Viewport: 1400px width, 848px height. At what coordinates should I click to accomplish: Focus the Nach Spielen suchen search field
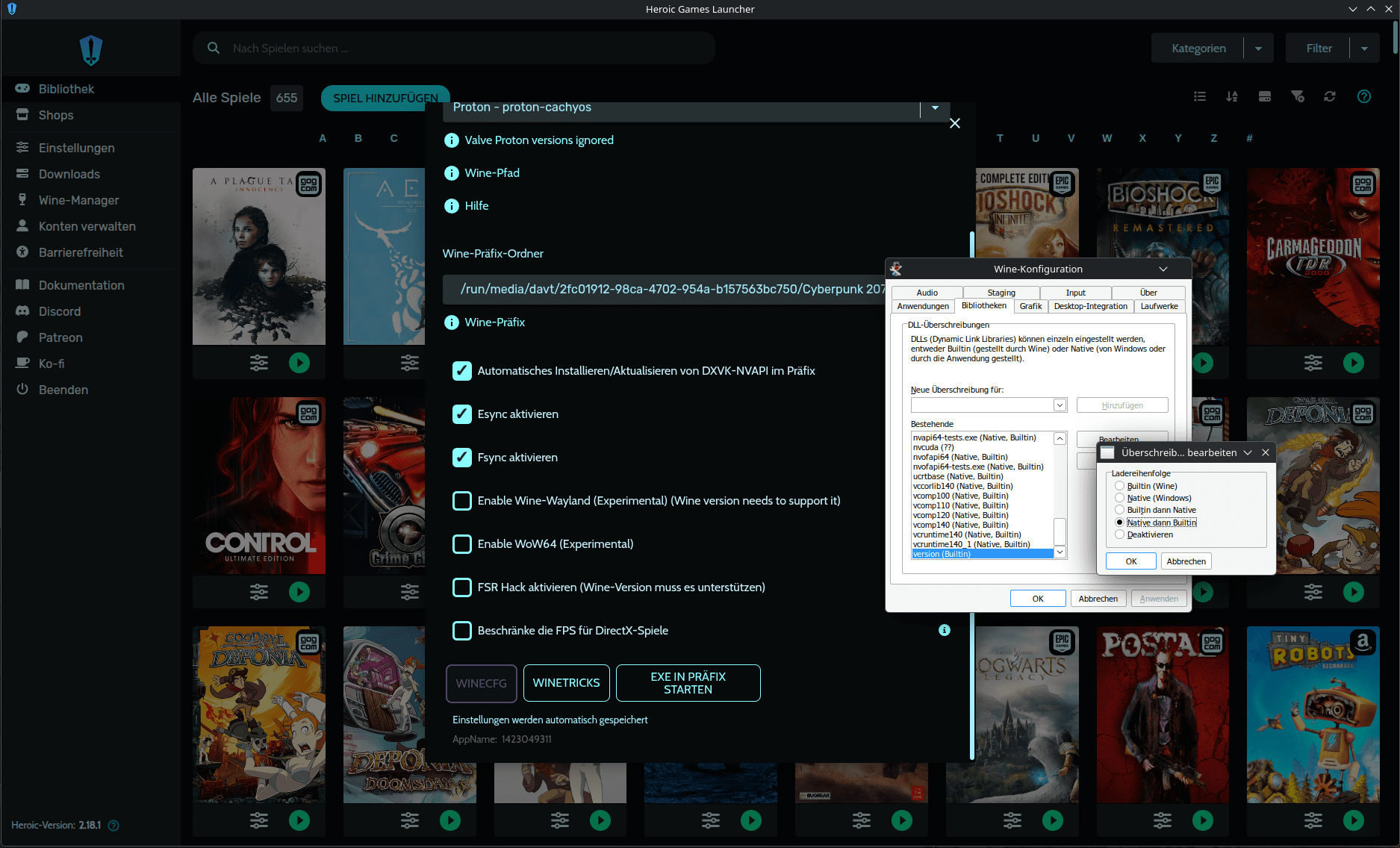454,49
